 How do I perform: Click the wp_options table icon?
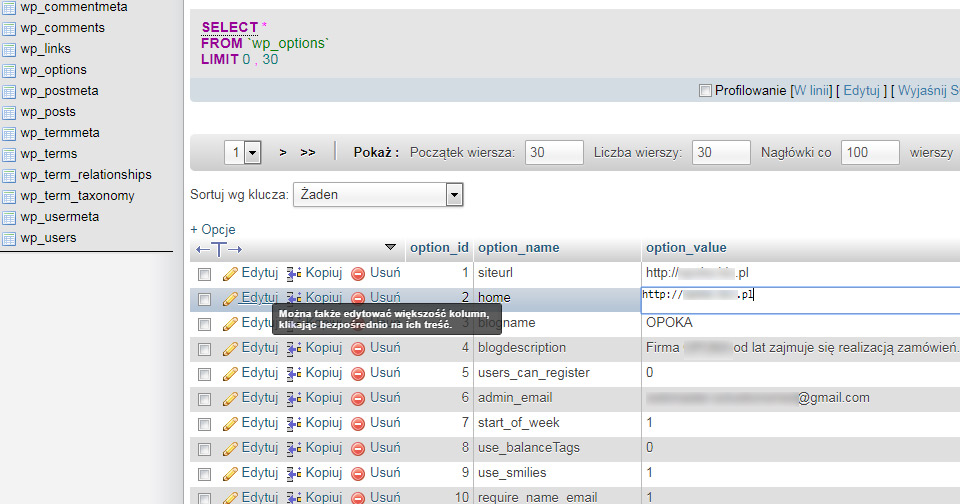pyautogui.click(x=9, y=70)
